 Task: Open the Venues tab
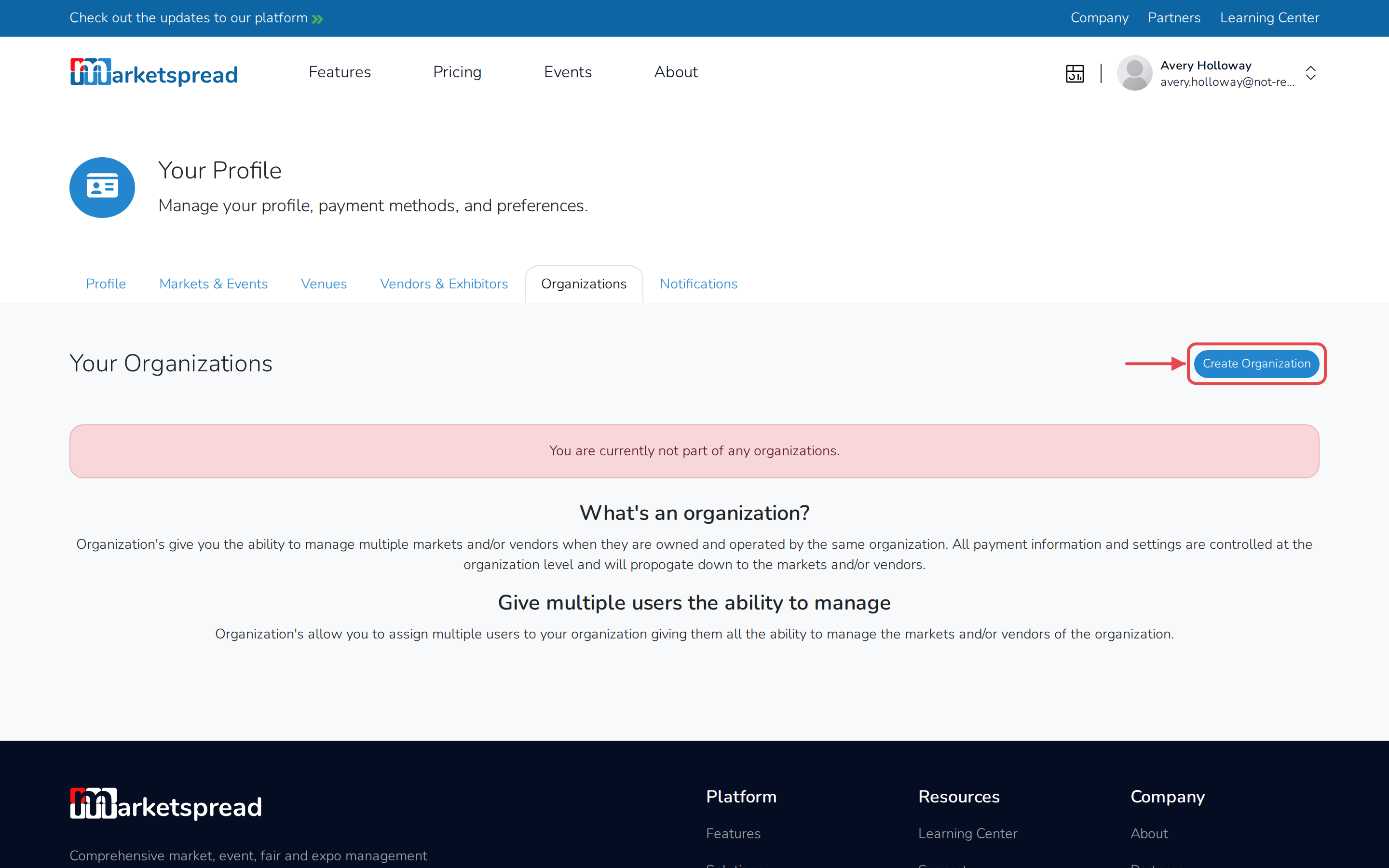(324, 284)
